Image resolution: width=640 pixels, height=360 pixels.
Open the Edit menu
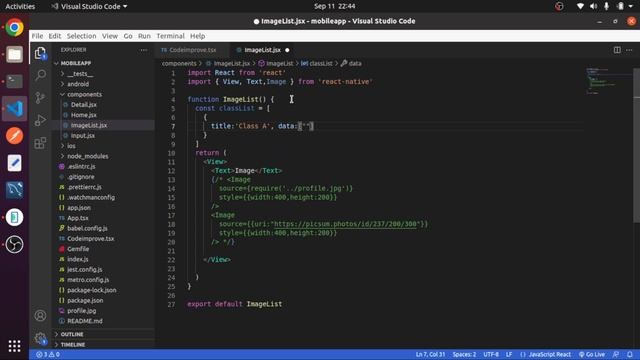point(55,36)
